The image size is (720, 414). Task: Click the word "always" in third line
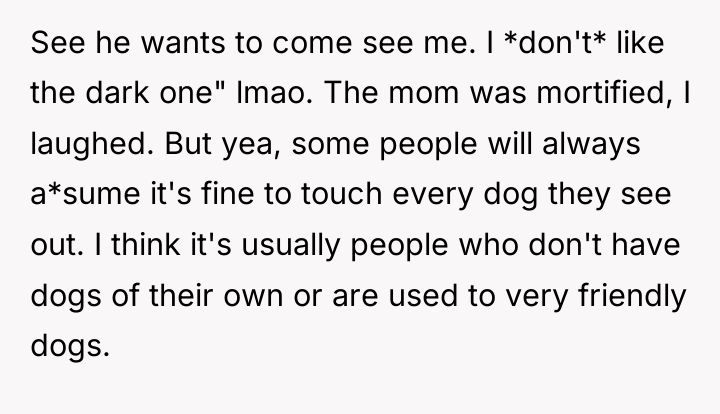(x=591, y=145)
